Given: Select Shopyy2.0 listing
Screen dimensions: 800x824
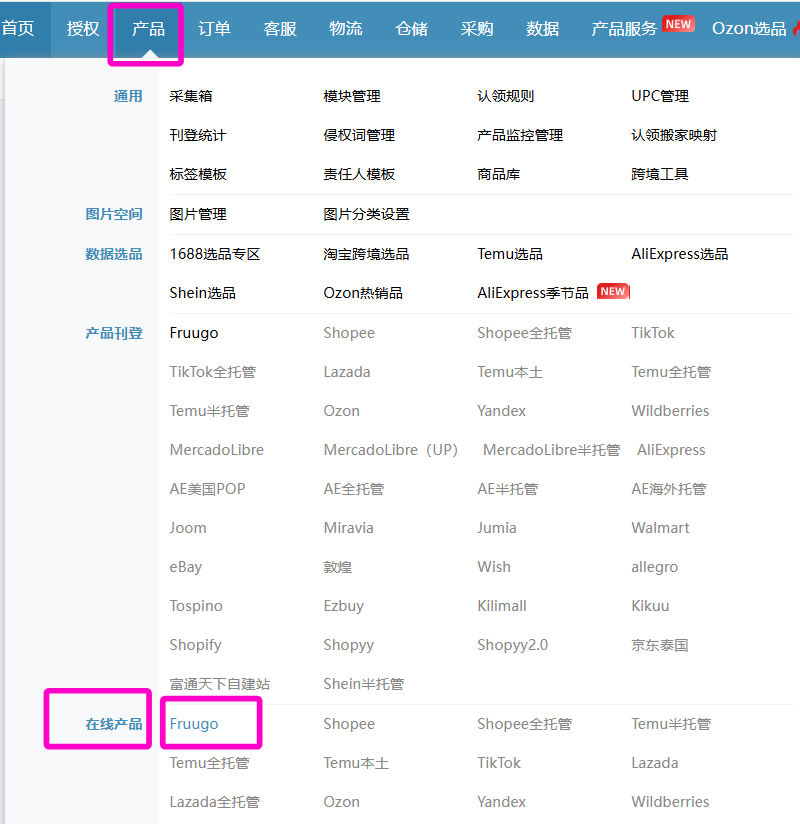Looking at the screenshot, I should pos(512,645).
